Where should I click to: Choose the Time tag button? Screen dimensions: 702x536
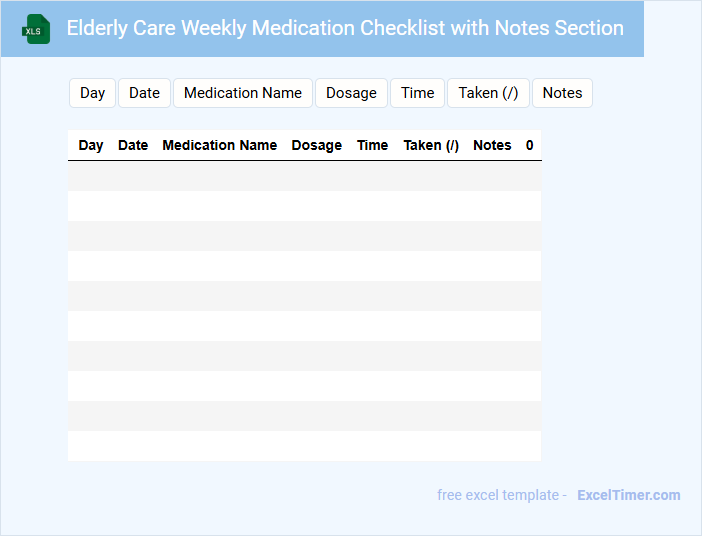click(x=417, y=93)
